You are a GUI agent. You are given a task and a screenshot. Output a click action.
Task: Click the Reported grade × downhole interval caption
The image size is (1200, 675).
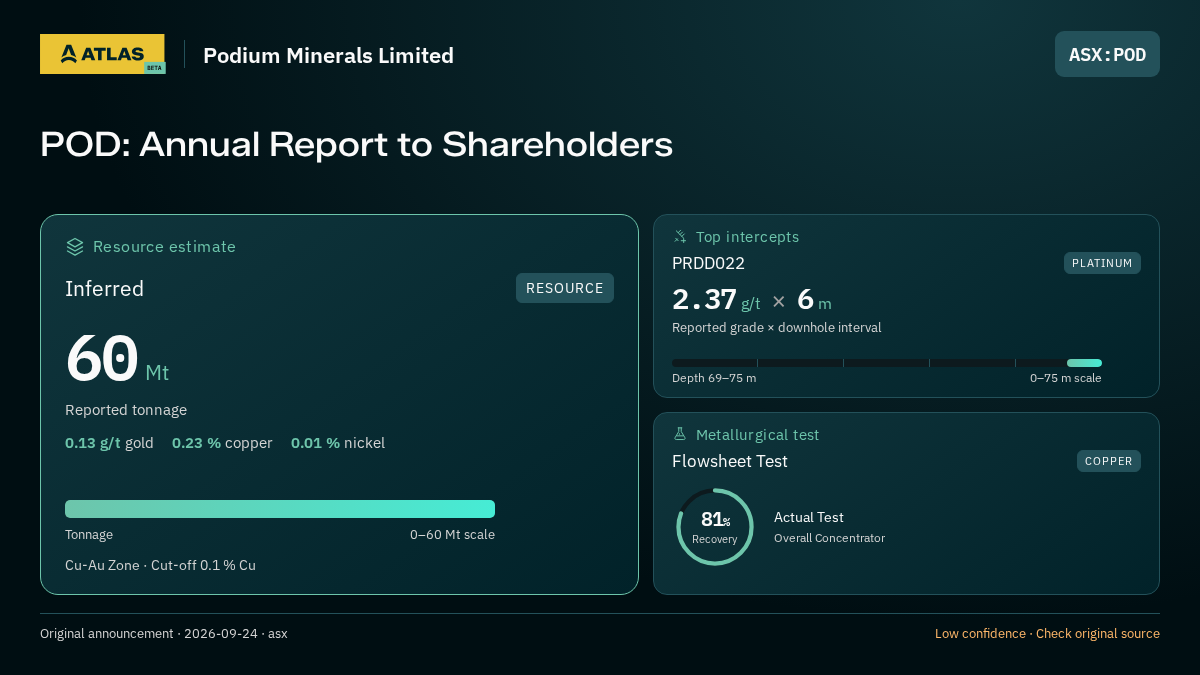[x=776, y=328]
